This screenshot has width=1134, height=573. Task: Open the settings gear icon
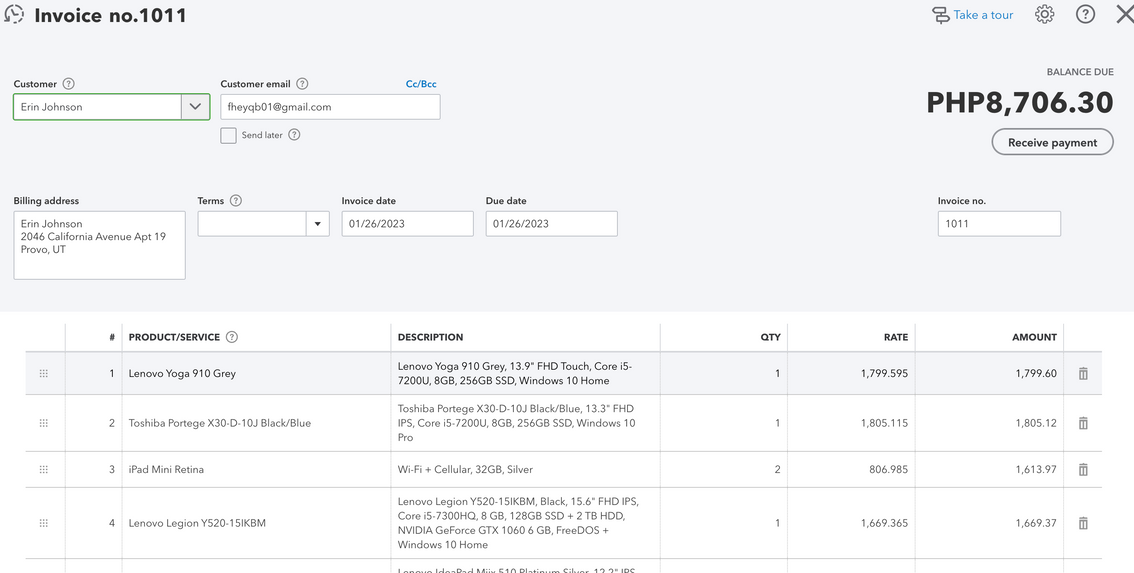pos(1044,14)
